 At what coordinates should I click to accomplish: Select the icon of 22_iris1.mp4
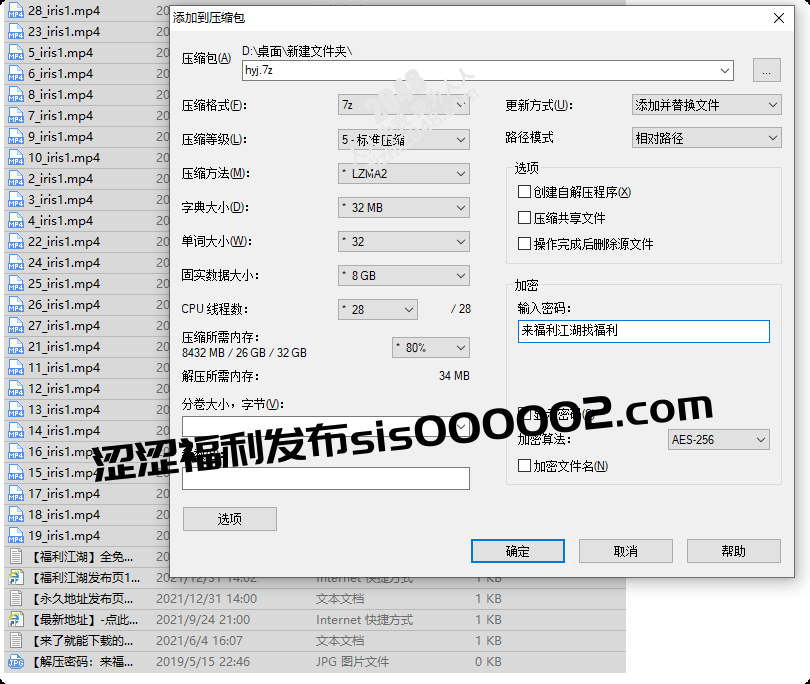(x=16, y=242)
